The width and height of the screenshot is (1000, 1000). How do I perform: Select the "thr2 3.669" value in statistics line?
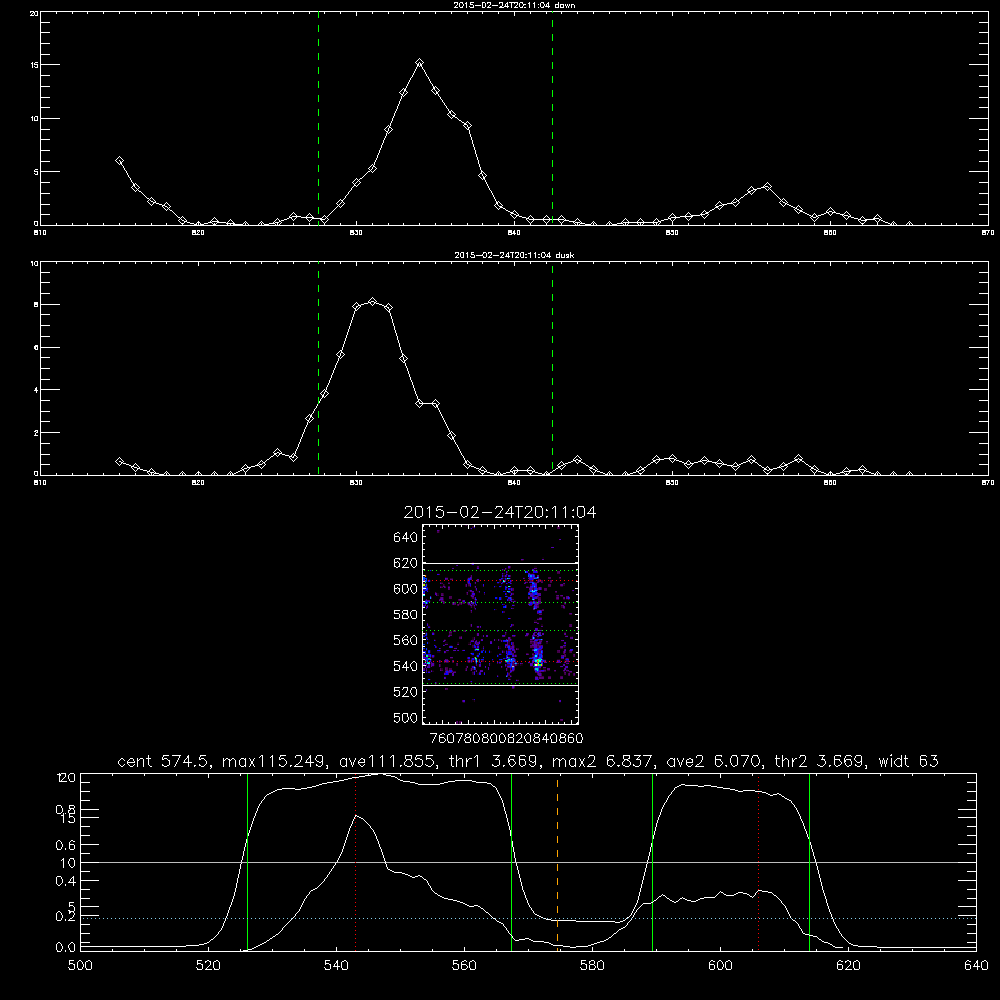pyautogui.click(x=820, y=761)
